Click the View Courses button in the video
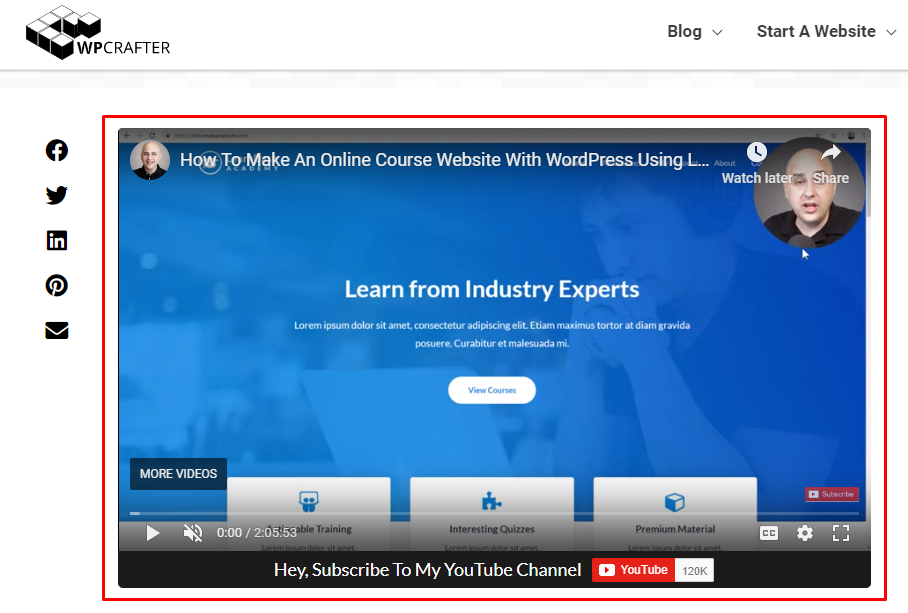 492,390
